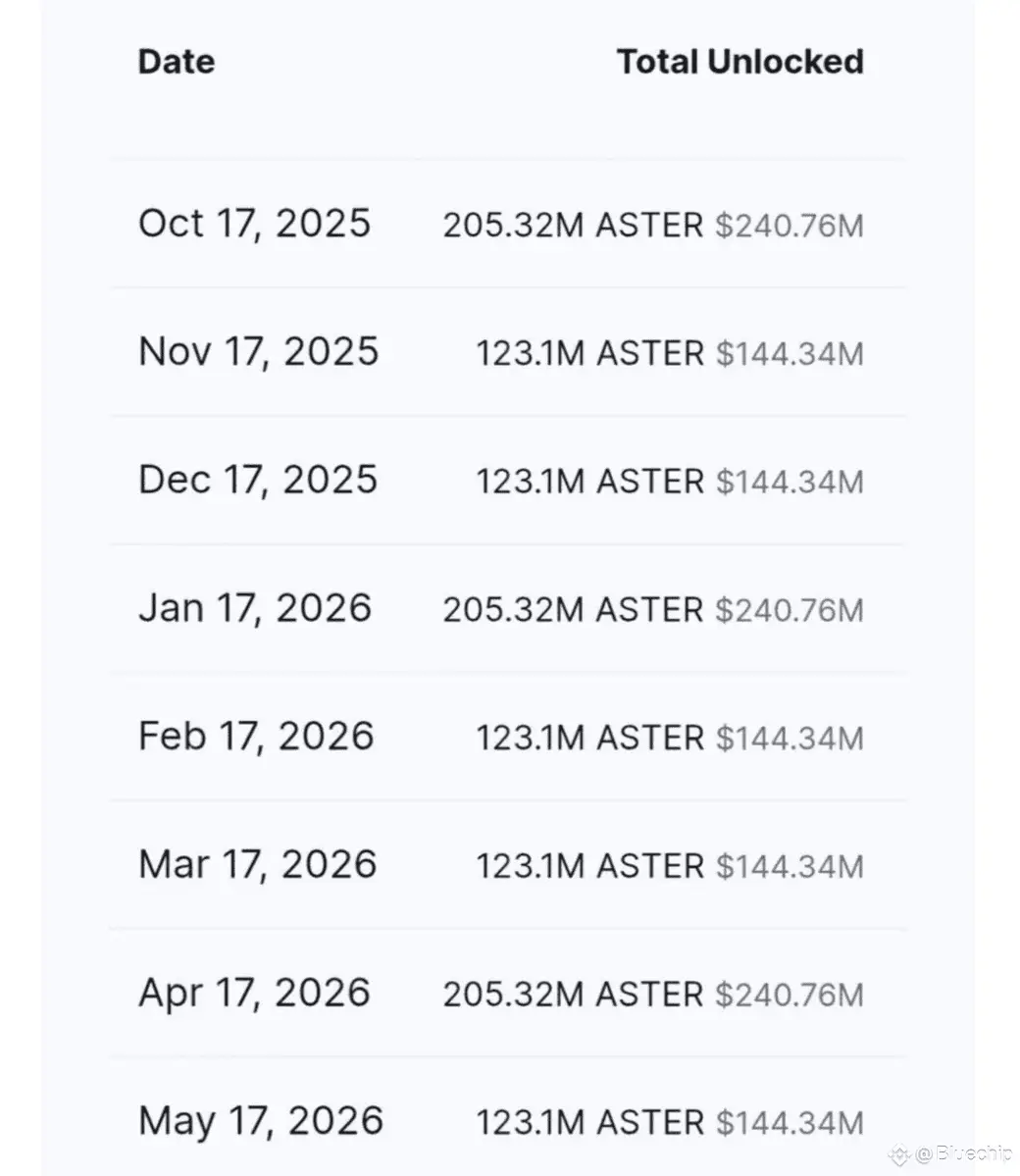Click the 205.32M ASTER amount for Oct 17, 2025
Image resolution: width=1020 pixels, height=1176 pixels.
pos(573,225)
